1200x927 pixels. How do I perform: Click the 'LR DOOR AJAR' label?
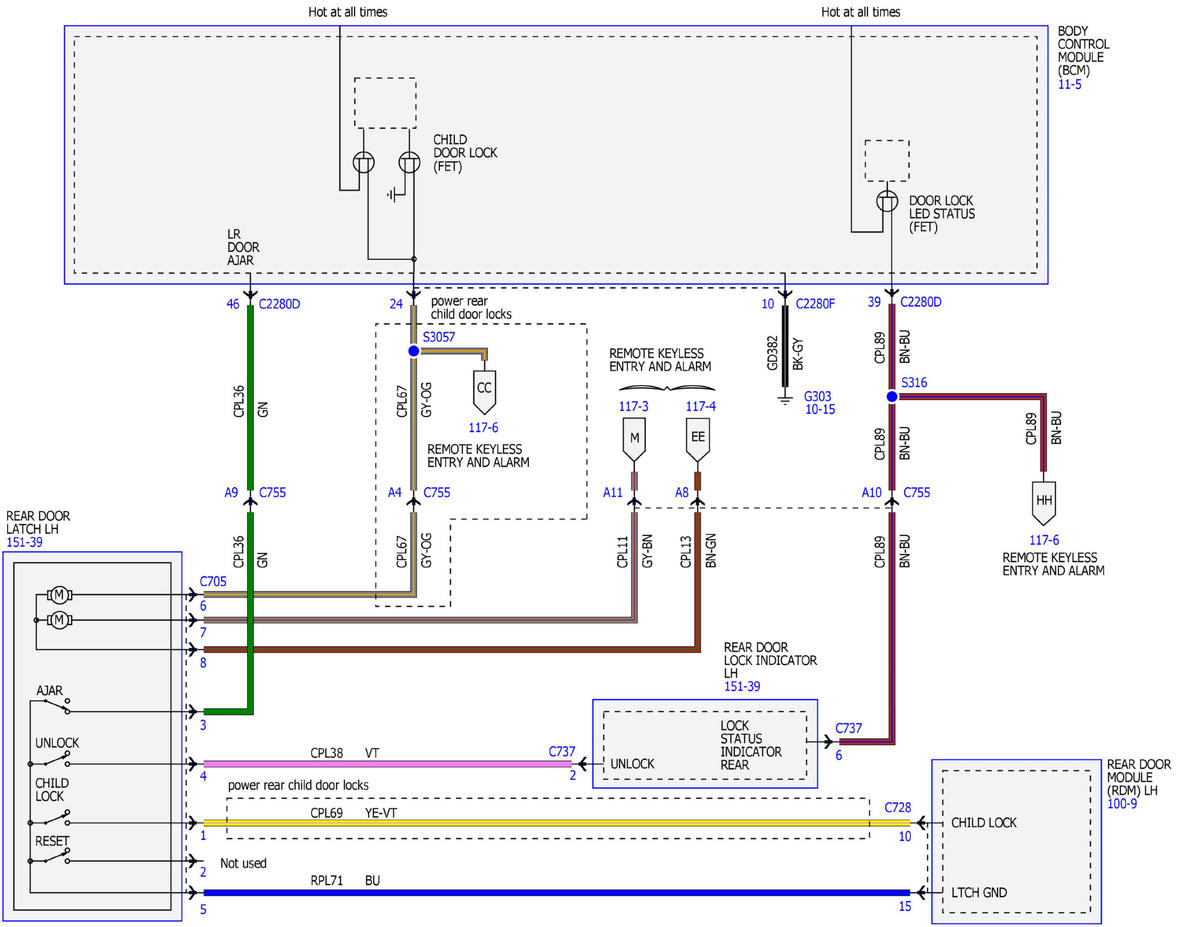click(x=241, y=246)
